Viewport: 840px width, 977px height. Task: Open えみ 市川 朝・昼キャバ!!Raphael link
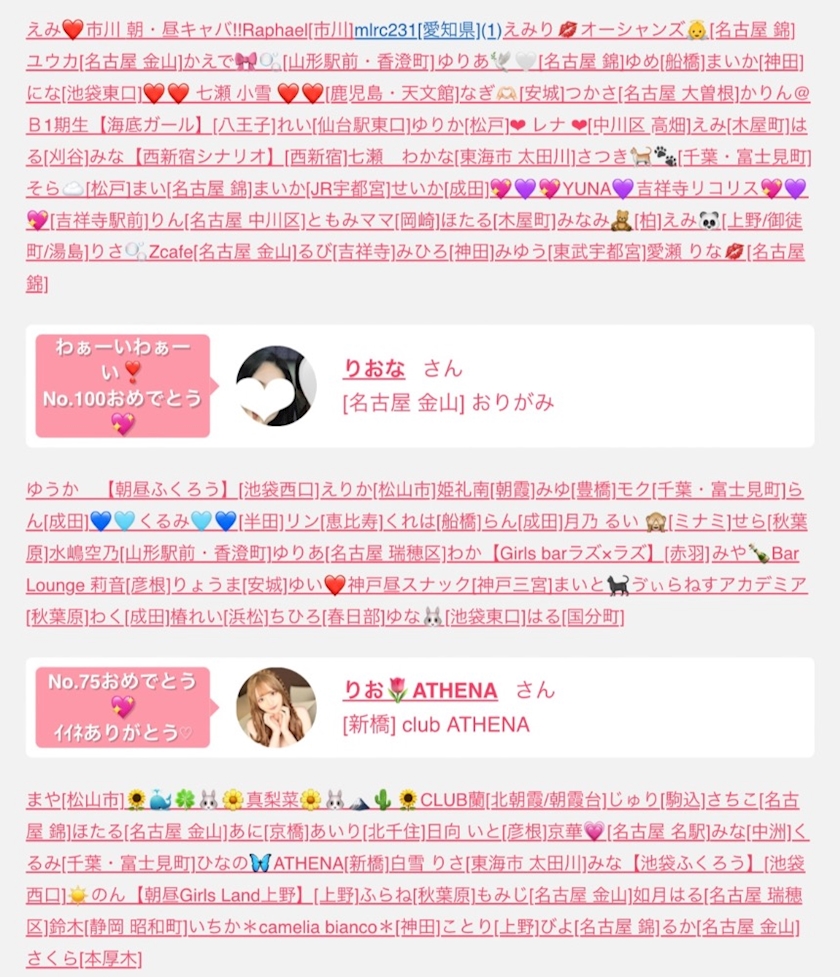[189, 30]
